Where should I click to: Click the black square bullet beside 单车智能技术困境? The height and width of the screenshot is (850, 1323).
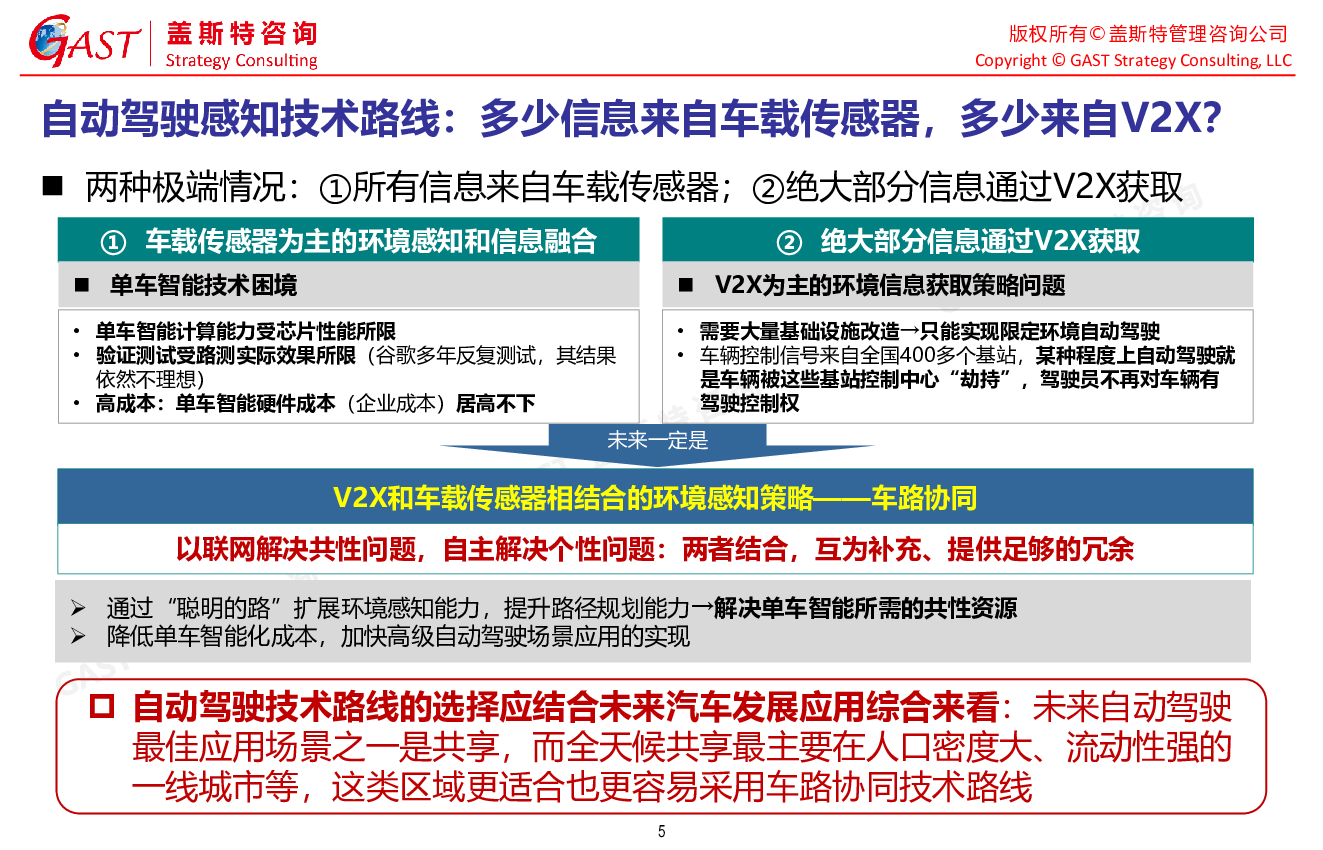[84, 286]
